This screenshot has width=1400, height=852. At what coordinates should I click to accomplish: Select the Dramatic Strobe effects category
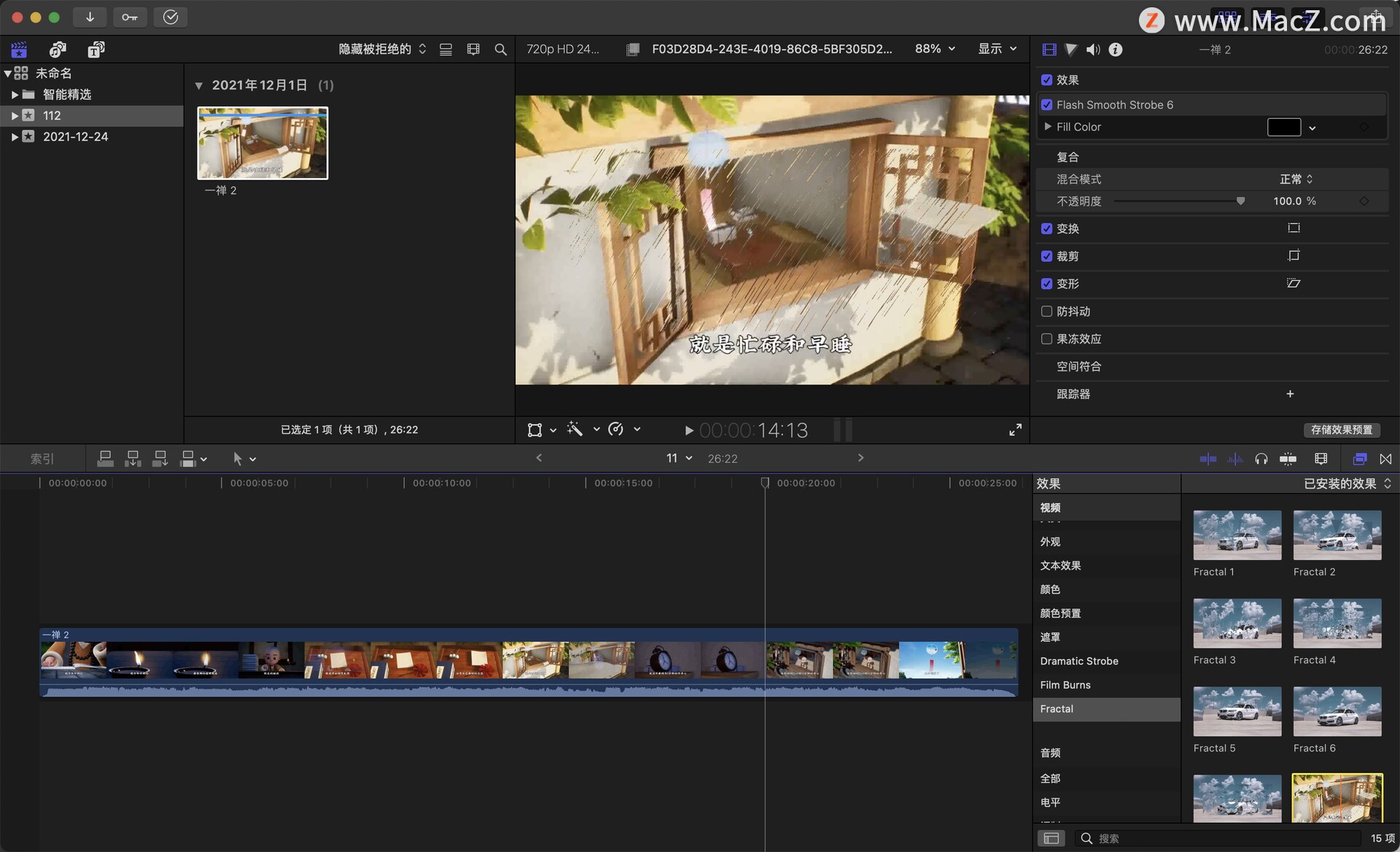pos(1078,661)
